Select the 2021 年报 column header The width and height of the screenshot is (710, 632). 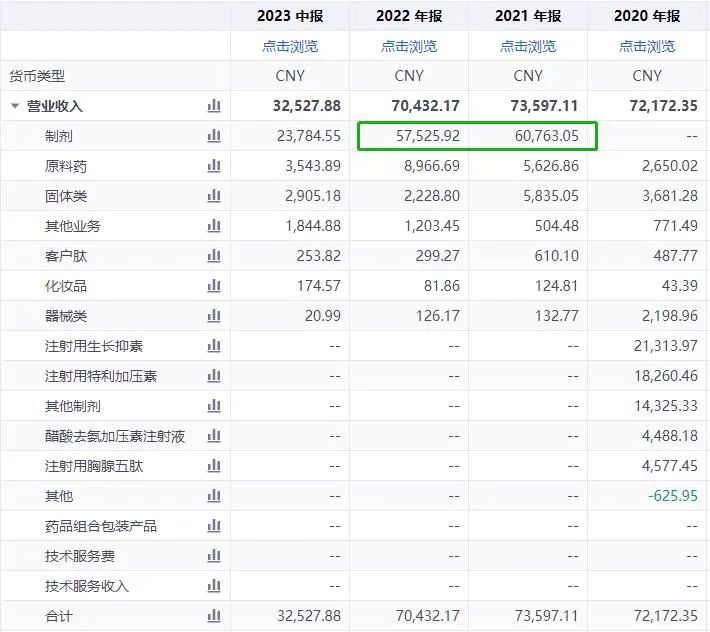[528, 16]
